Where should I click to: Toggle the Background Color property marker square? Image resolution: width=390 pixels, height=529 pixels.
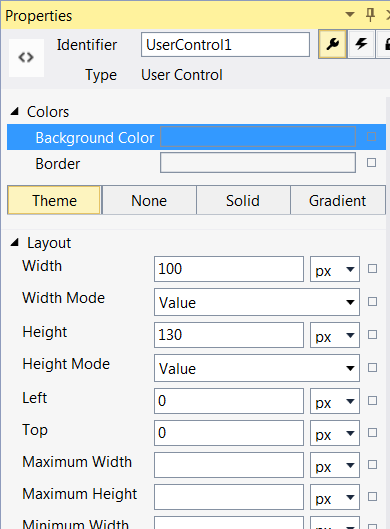pos(371,137)
